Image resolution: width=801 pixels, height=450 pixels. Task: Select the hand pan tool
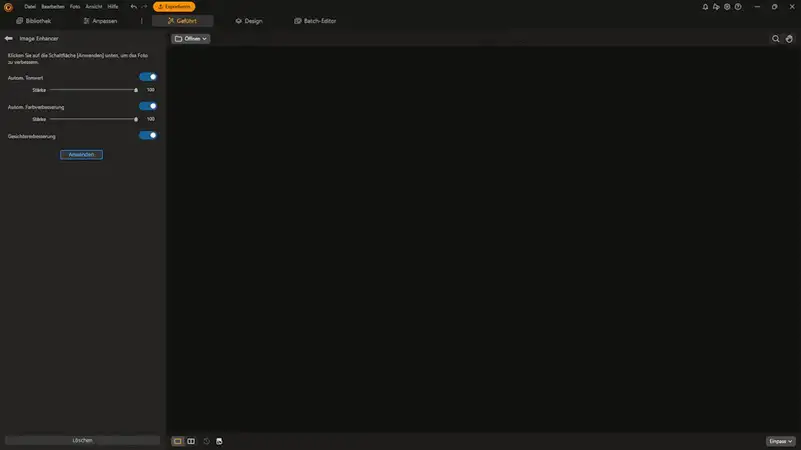(x=789, y=39)
